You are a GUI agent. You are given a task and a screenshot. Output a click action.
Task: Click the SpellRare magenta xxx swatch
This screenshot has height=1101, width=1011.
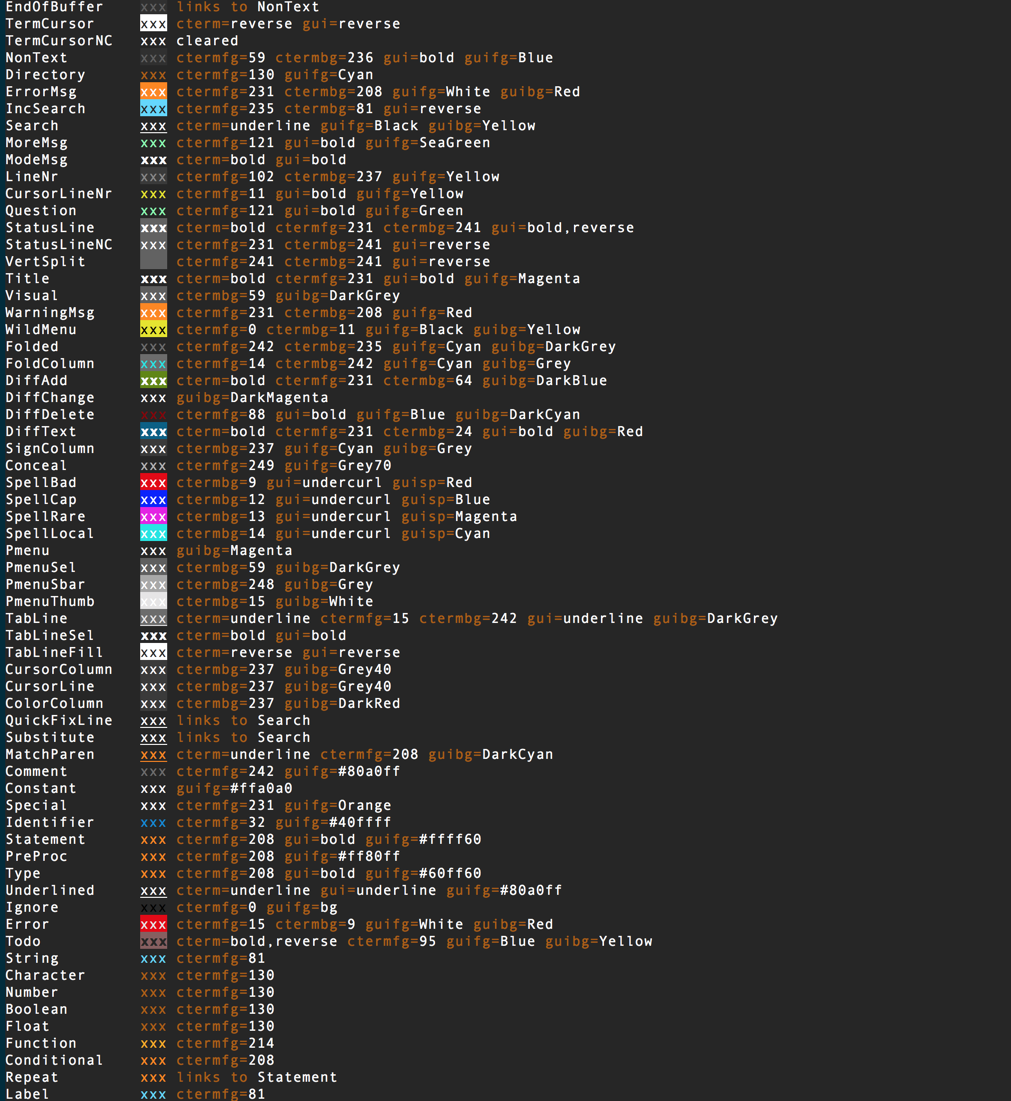pyautogui.click(x=154, y=517)
